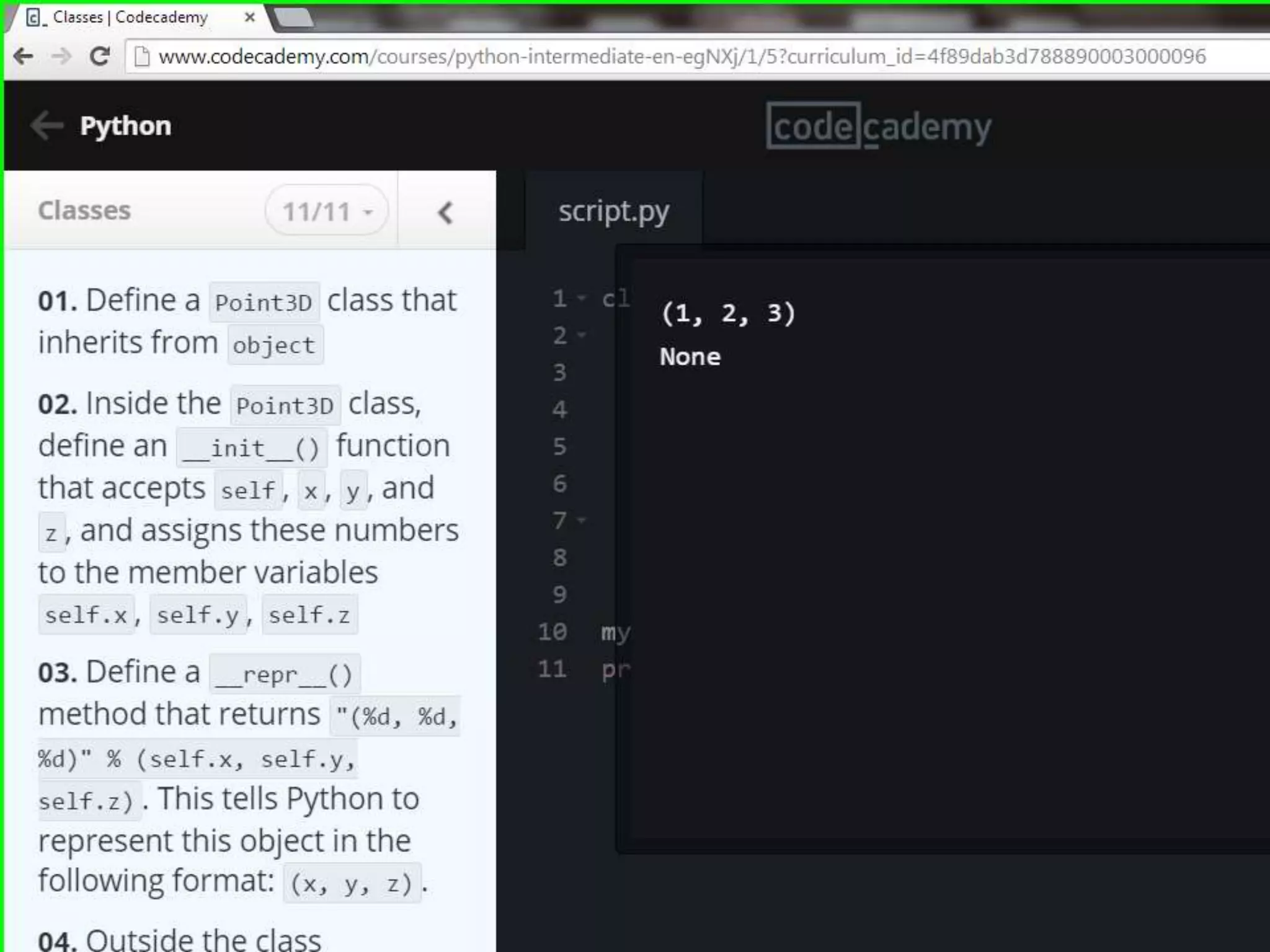Screen dimensions: 1270x952
Task: Click the (1, 2, 3) console output
Action: [728, 313]
